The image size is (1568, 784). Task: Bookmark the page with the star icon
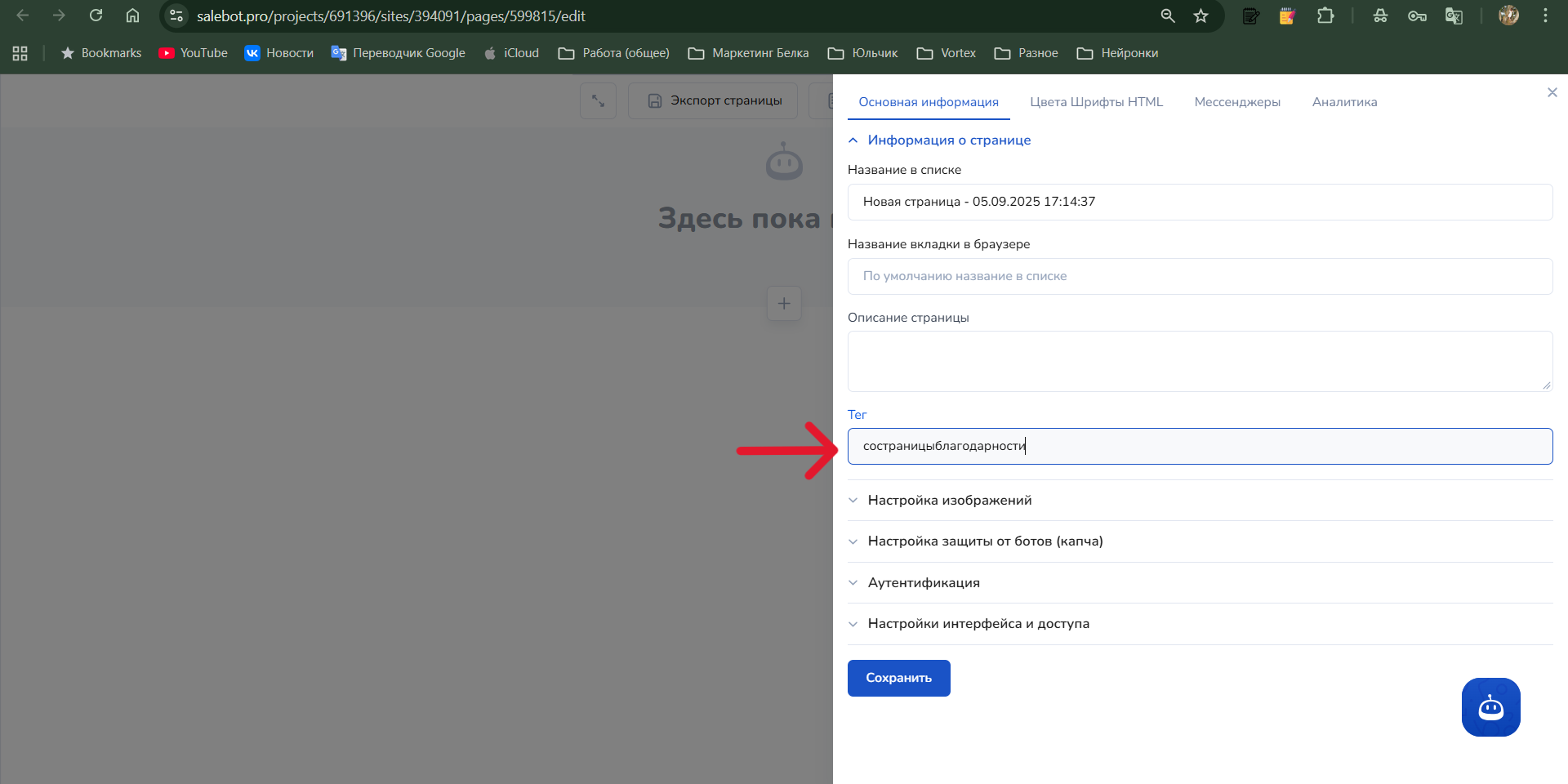[x=1201, y=16]
